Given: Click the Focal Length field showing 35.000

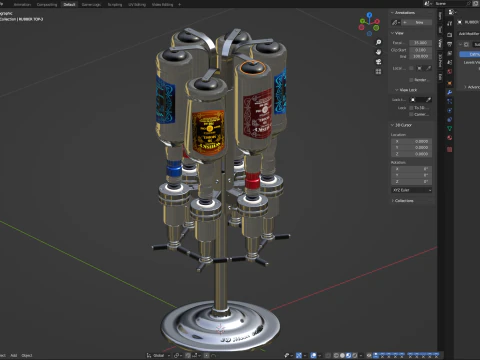Looking at the screenshot, I should [420, 43].
